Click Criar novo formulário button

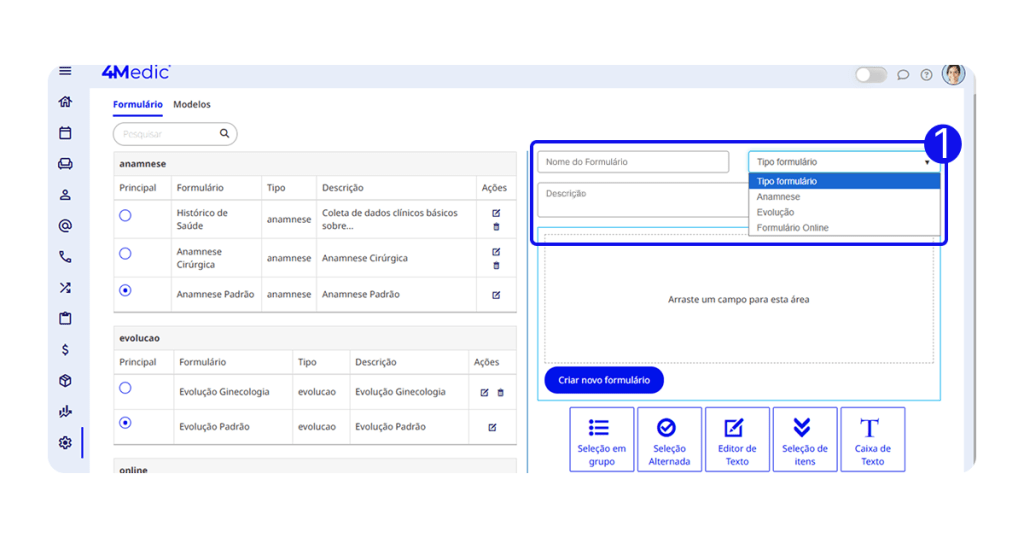click(604, 381)
